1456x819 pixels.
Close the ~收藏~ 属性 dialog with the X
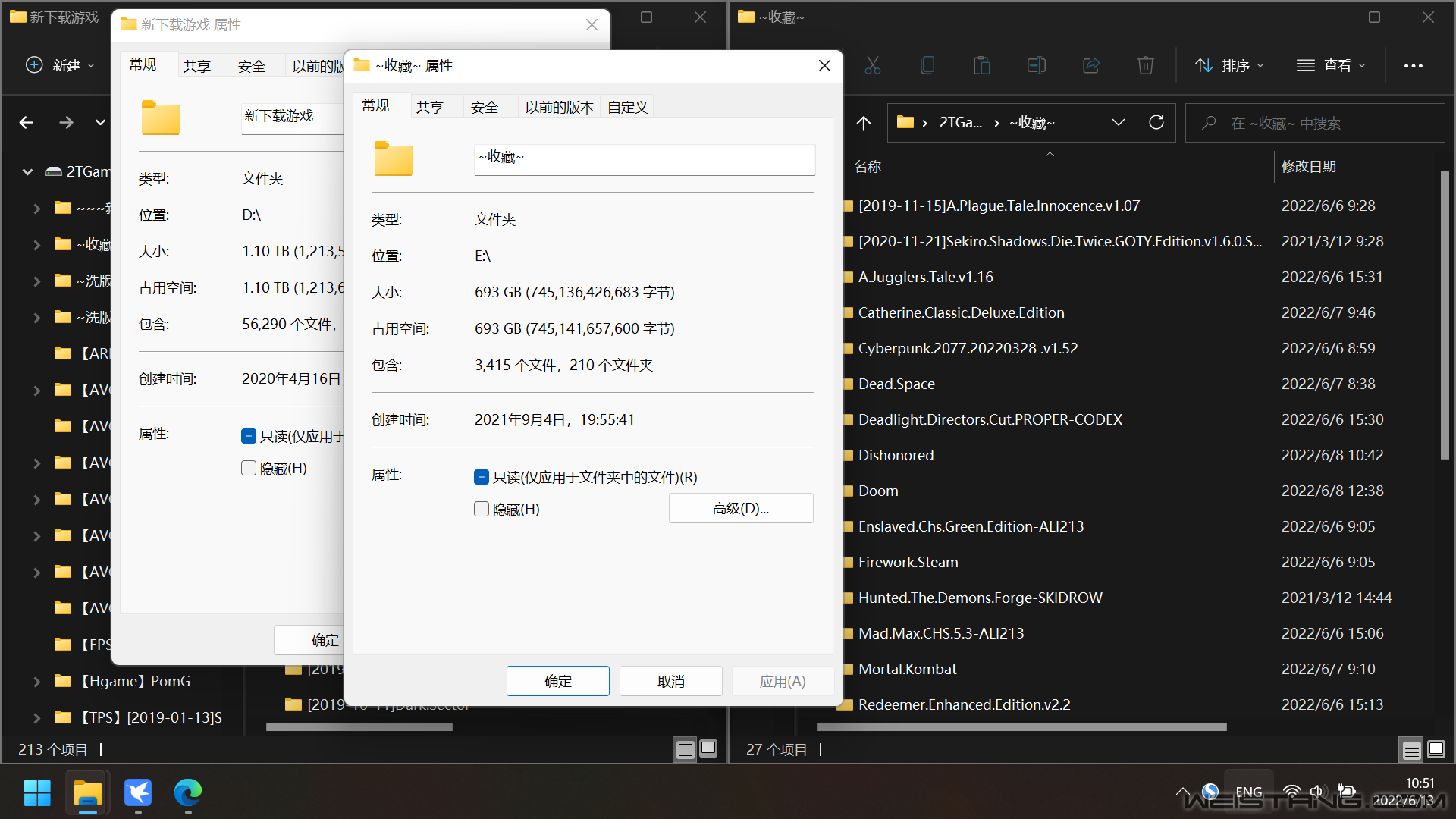click(x=825, y=66)
